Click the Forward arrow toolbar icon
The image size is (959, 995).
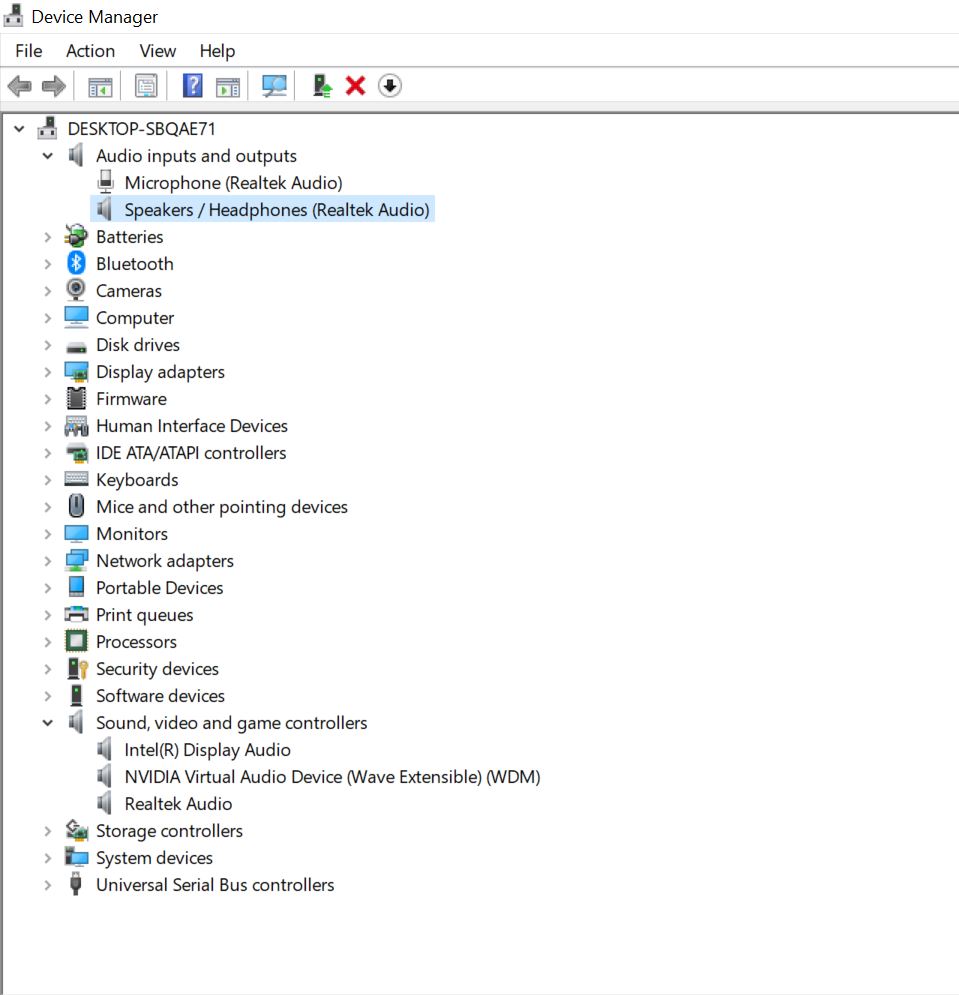(54, 86)
